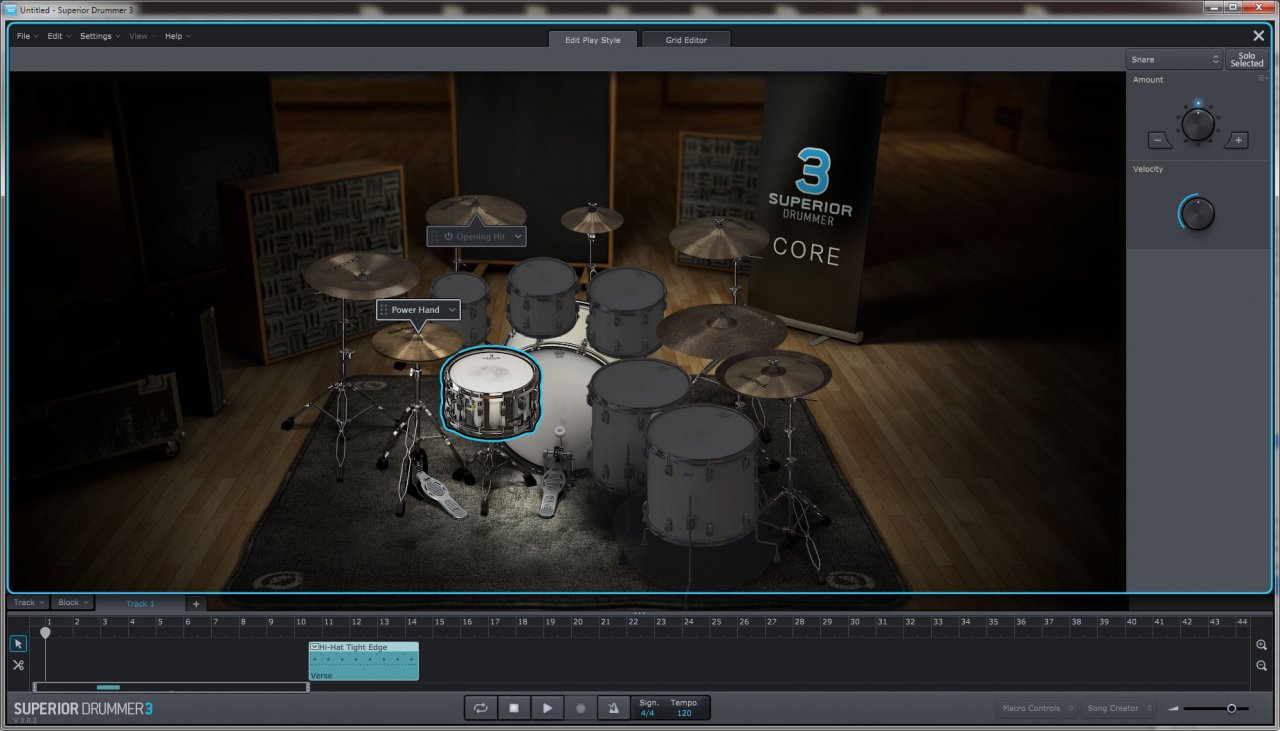The image size is (1280, 731).
Task: Switch to the Grid Editor tab
Action: [686, 40]
